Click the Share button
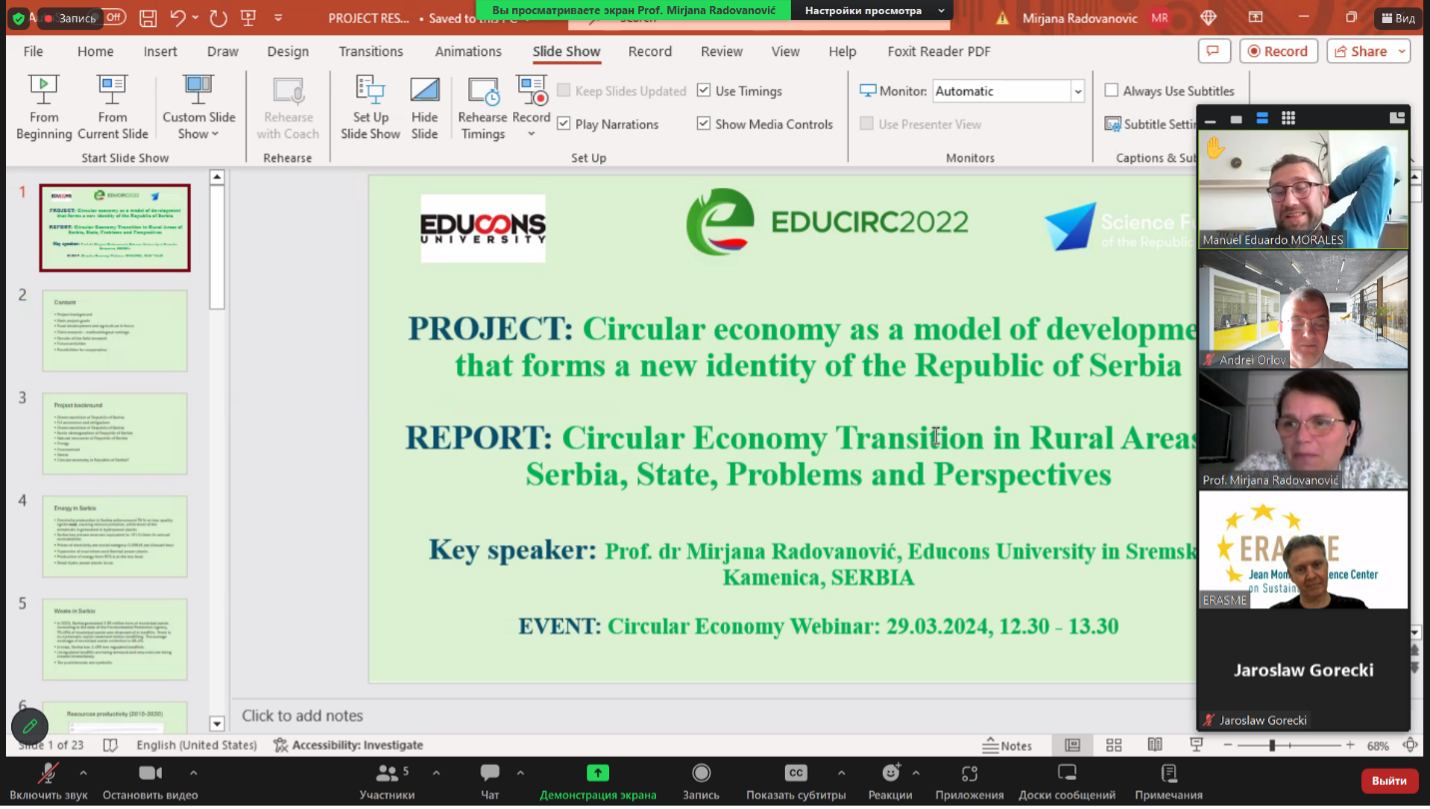 [x=1368, y=51]
